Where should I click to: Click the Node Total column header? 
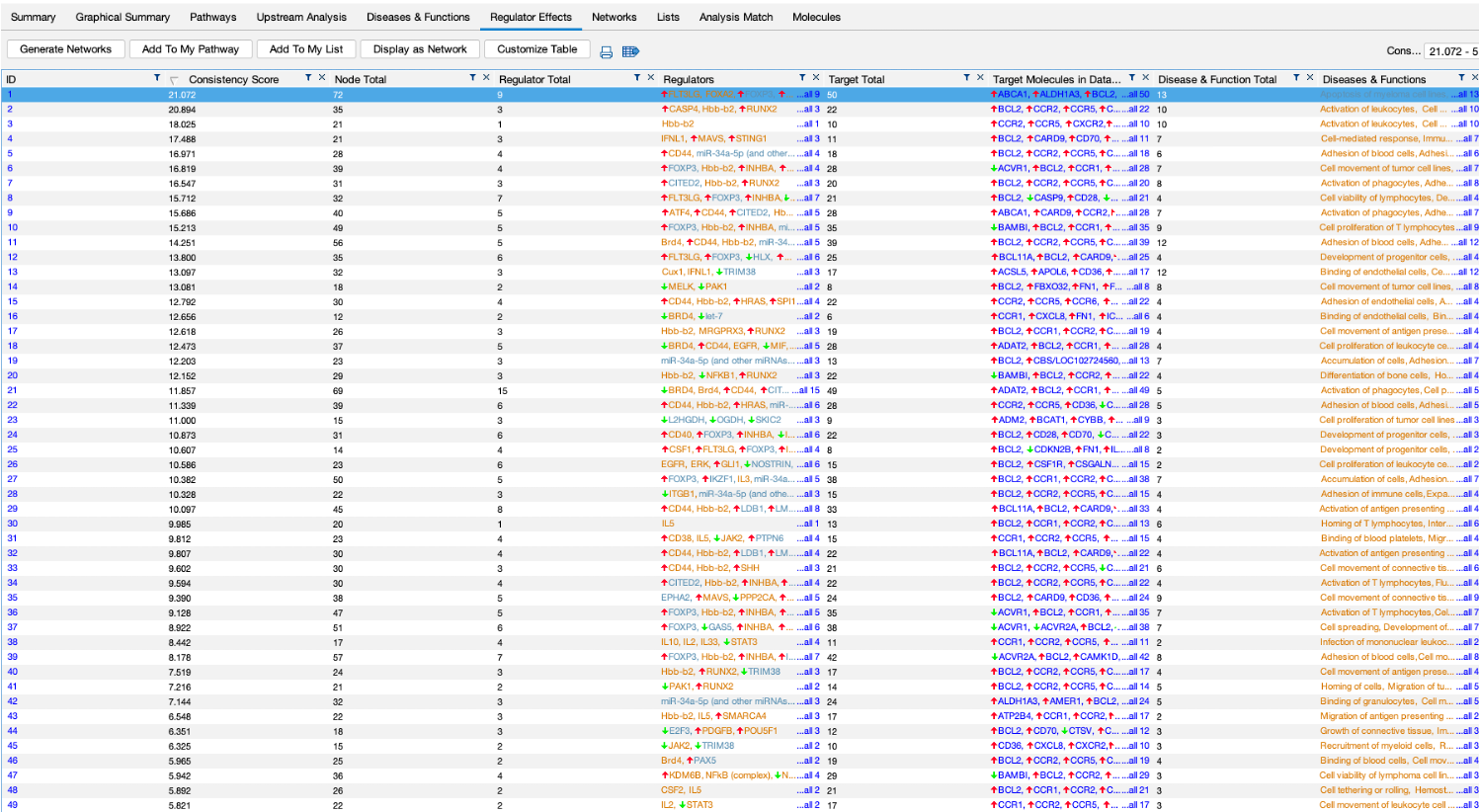pos(360,79)
